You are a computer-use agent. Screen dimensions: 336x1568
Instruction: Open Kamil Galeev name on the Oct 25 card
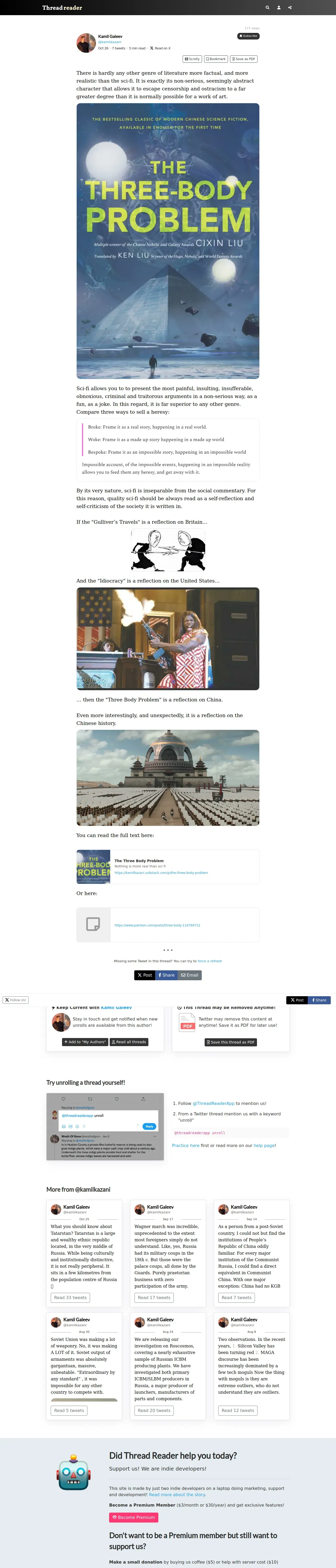click(x=76, y=1207)
